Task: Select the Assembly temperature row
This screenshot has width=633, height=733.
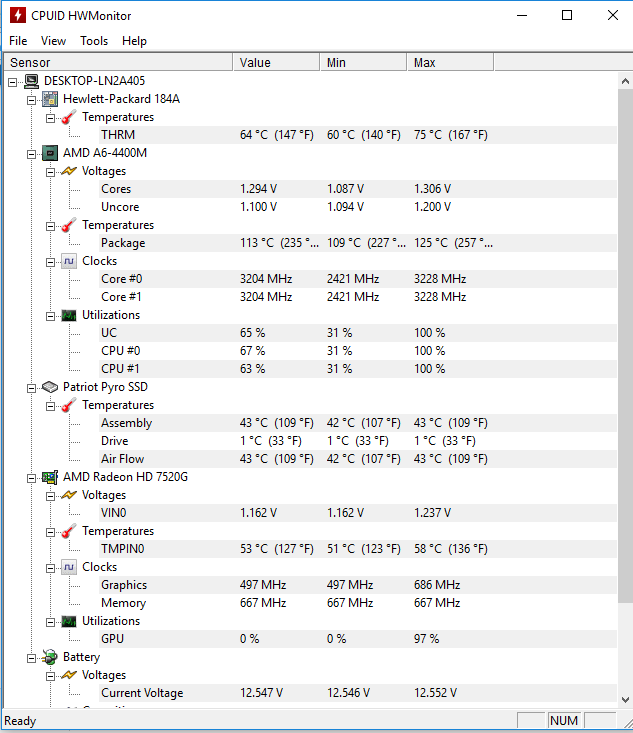Action: 358,423
